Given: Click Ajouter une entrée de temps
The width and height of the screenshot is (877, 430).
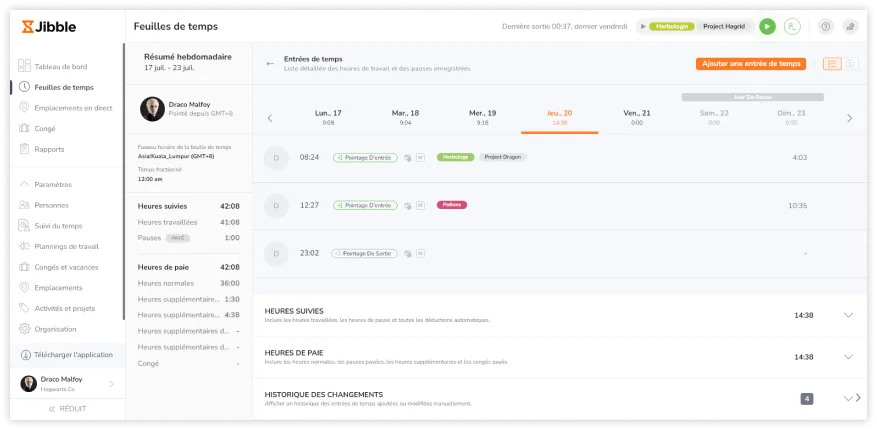Looking at the screenshot, I should click(751, 64).
